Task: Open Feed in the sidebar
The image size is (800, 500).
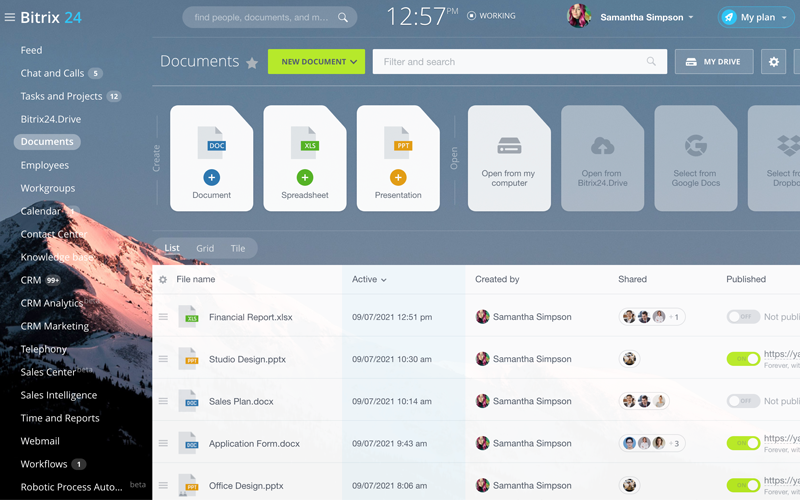Action: pos(31,50)
